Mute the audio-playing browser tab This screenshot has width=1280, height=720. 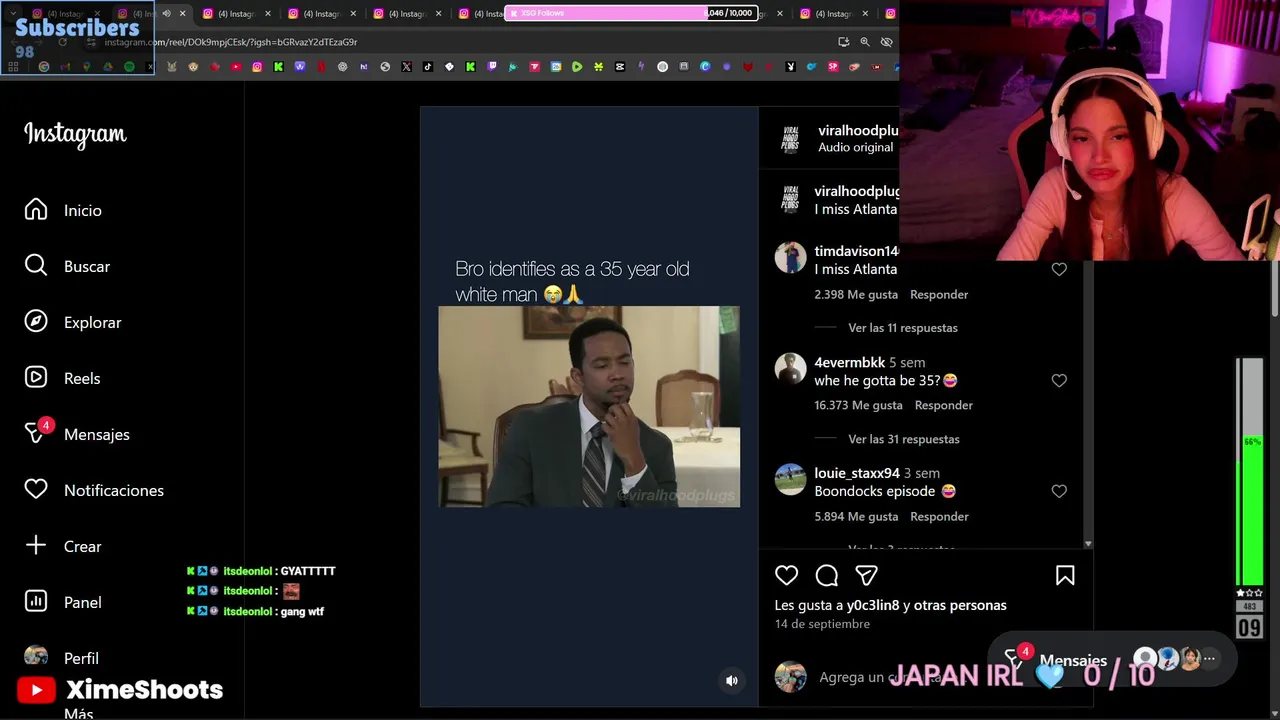(166, 13)
